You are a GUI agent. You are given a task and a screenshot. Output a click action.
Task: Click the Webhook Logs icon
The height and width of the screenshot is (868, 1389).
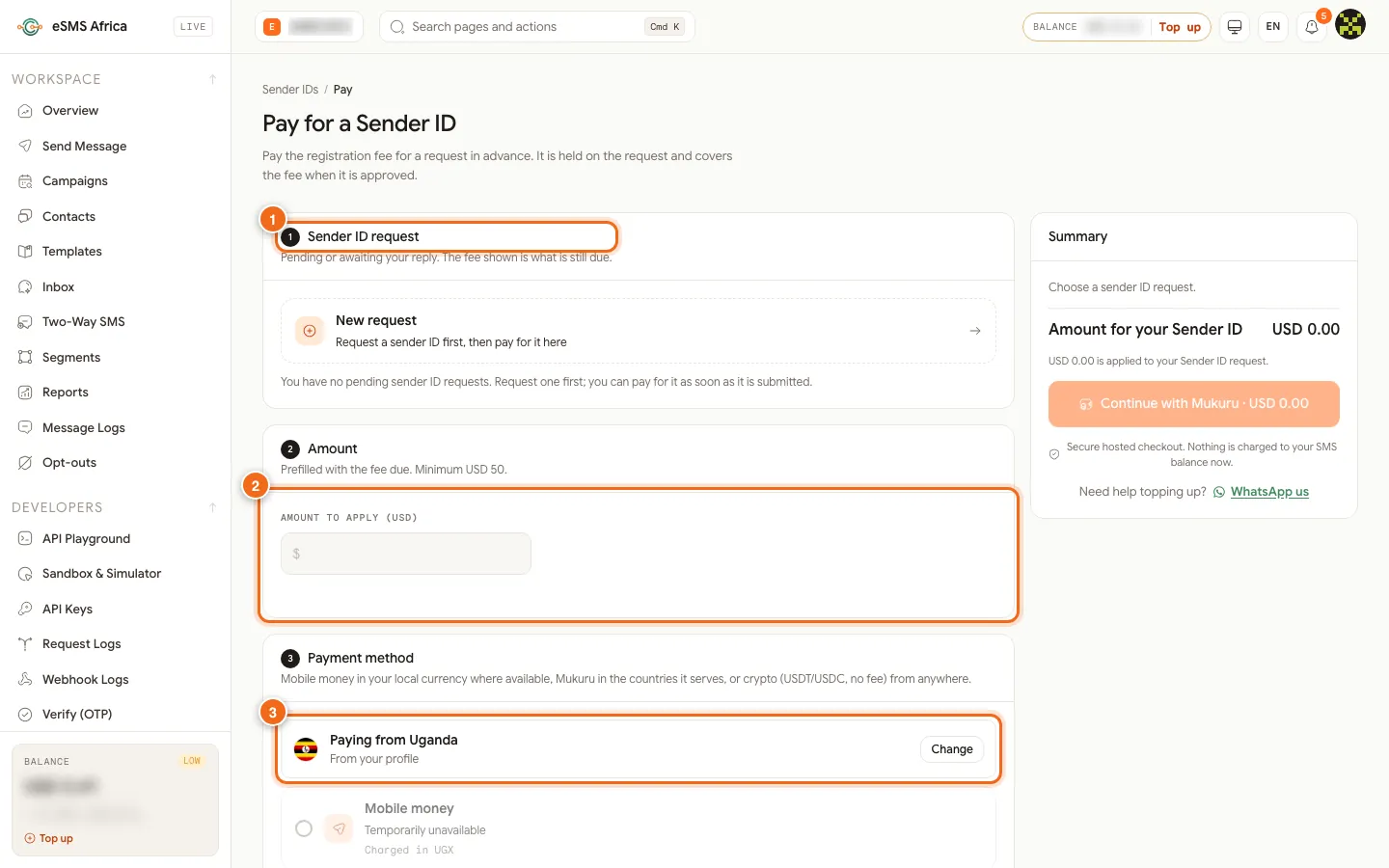click(25, 679)
